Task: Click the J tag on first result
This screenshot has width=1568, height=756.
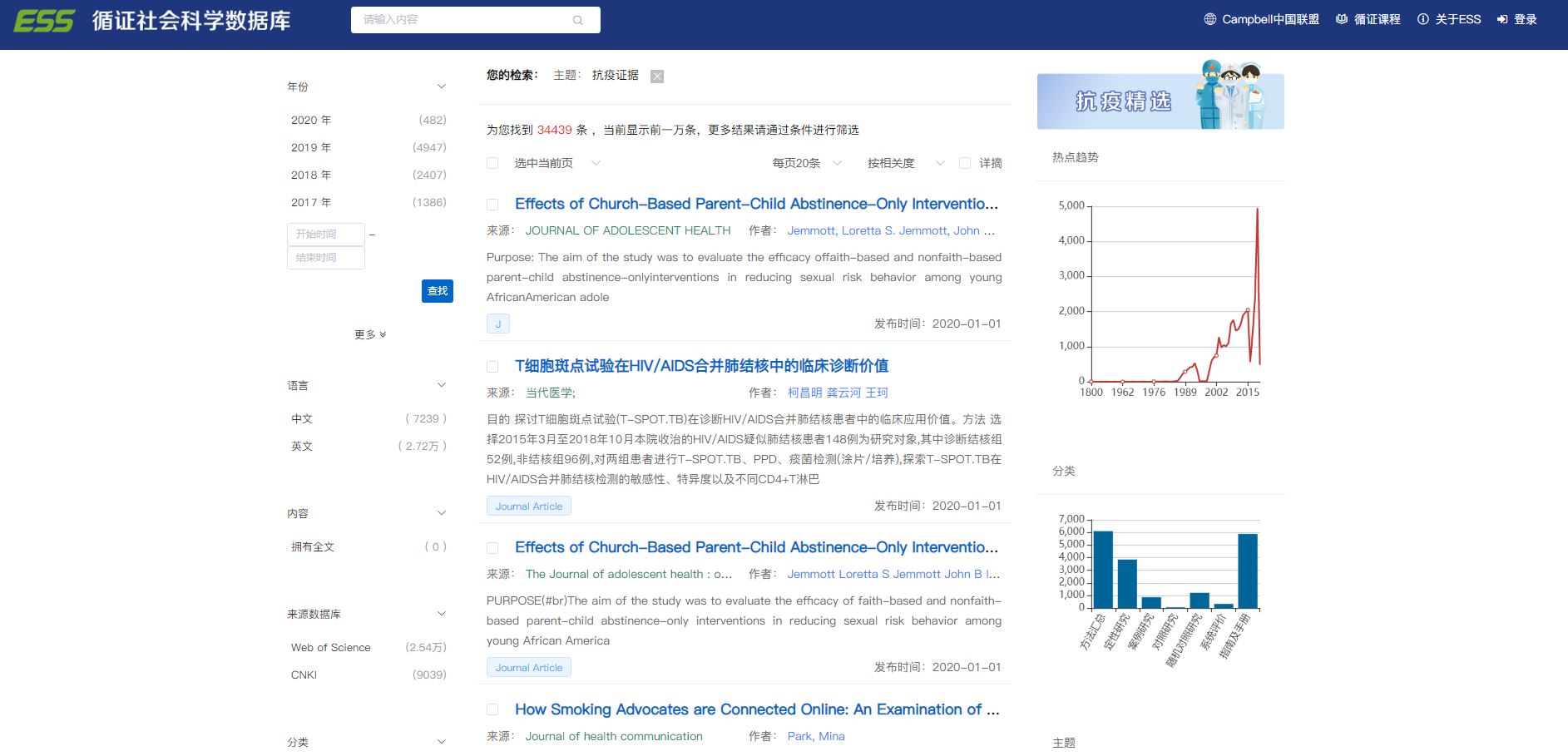Action: pyautogui.click(x=498, y=324)
